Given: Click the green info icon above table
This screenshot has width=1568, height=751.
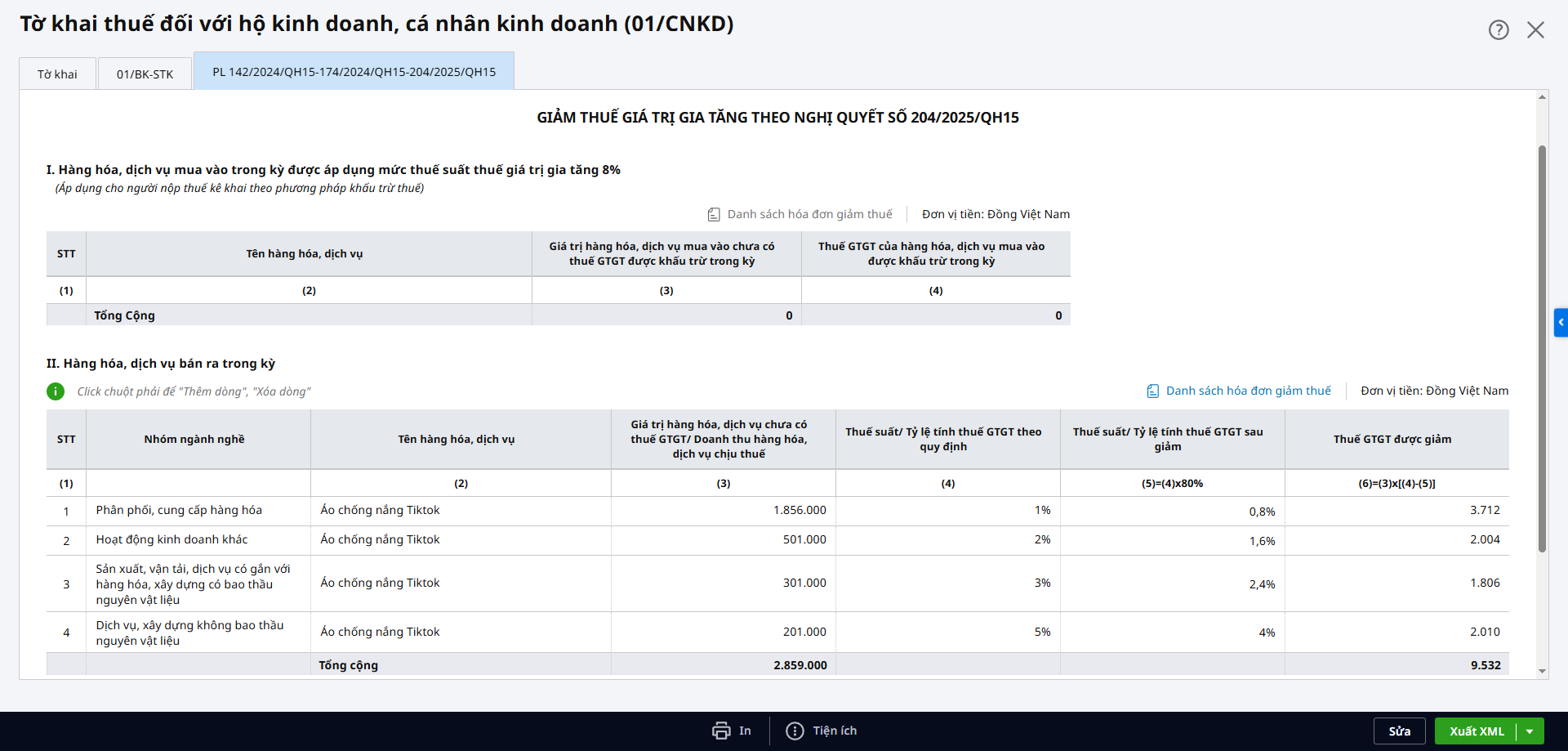Looking at the screenshot, I should pos(56,391).
